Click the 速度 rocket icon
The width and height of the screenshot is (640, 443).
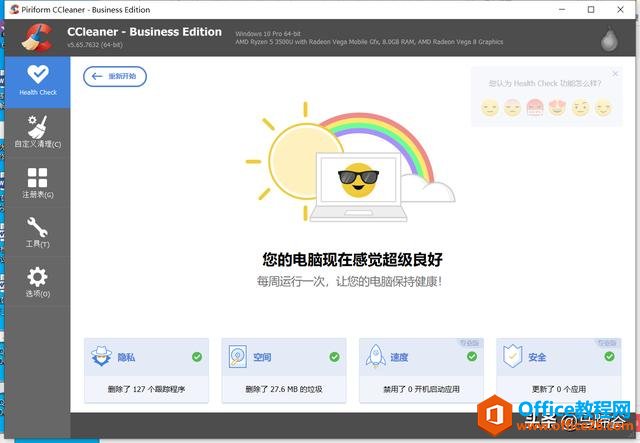(376, 357)
